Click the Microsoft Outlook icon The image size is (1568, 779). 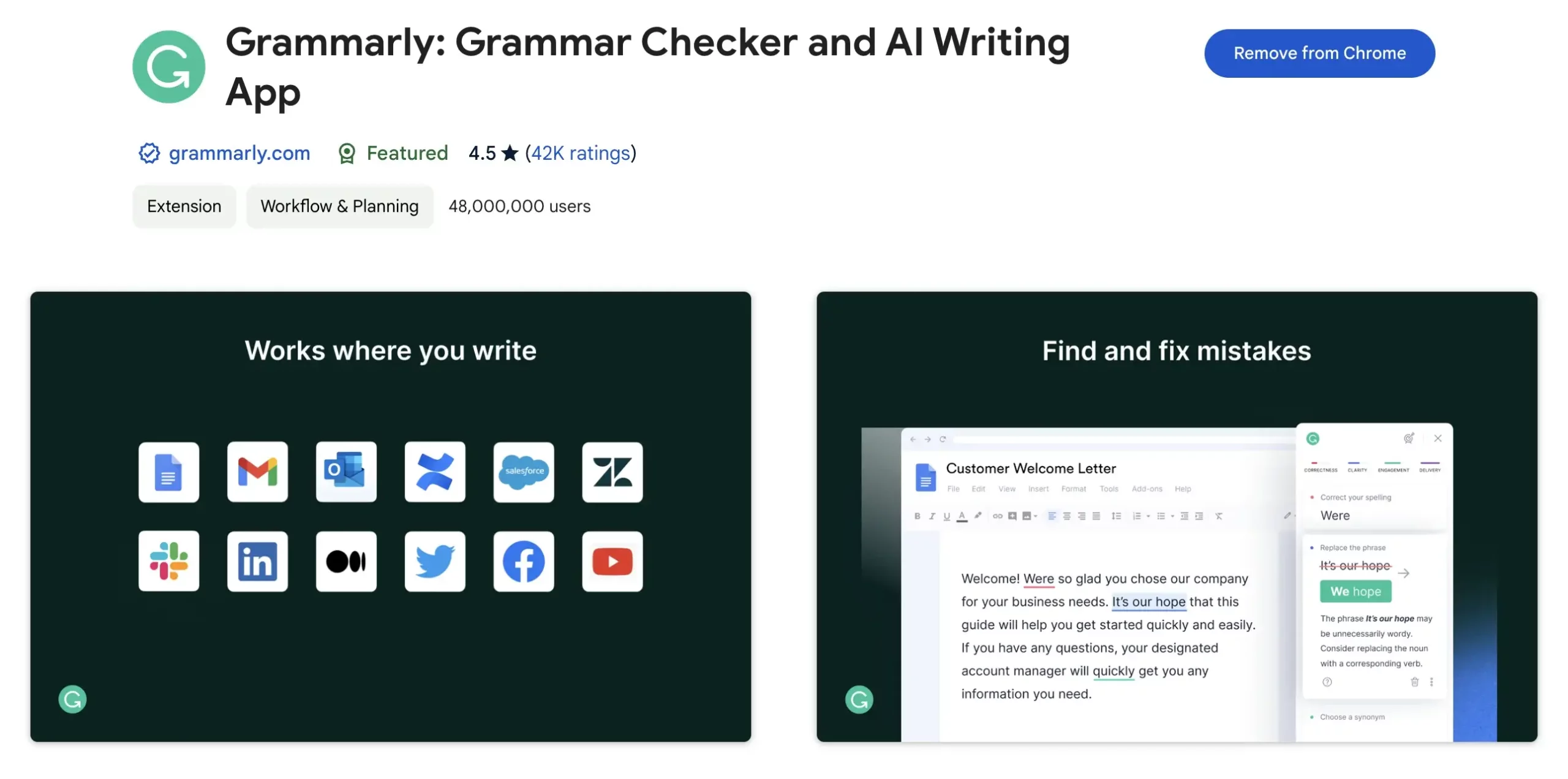click(x=346, y=471)
